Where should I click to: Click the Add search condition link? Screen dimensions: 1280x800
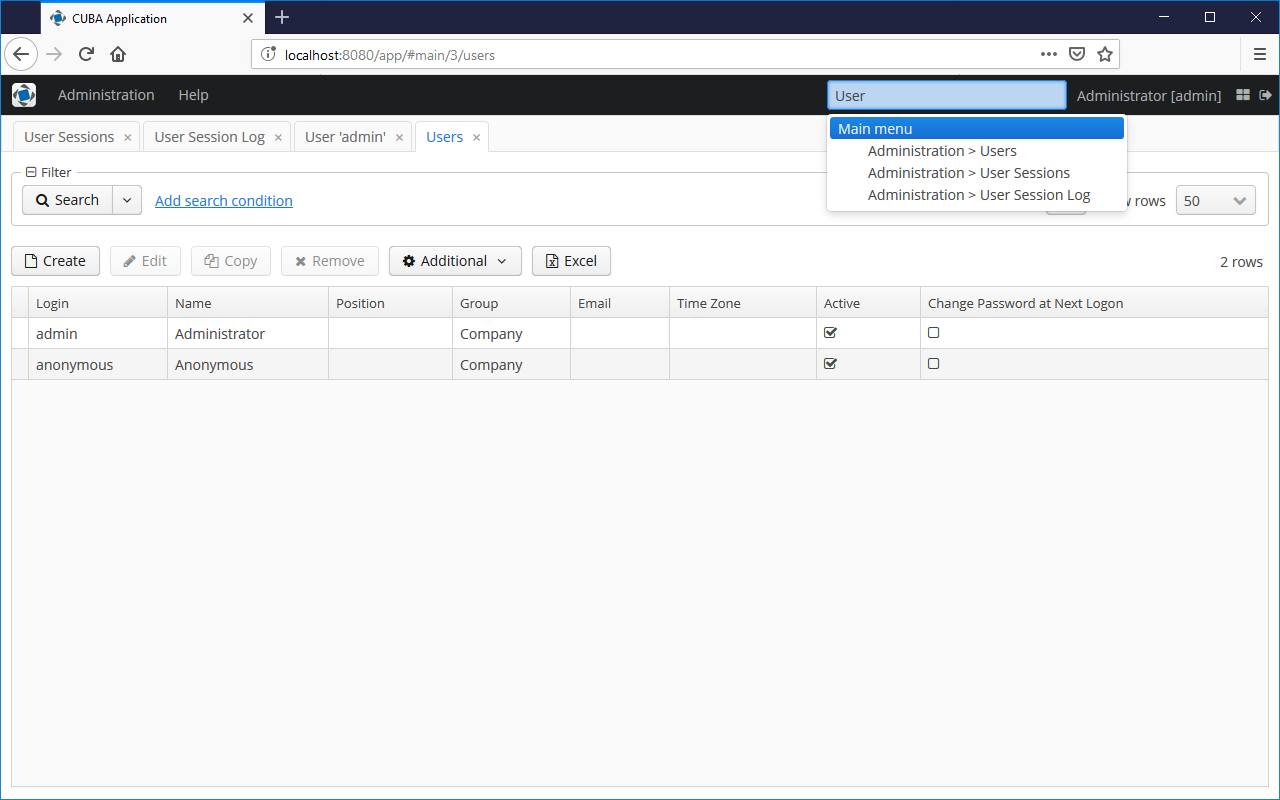click(x=224, y=201)
